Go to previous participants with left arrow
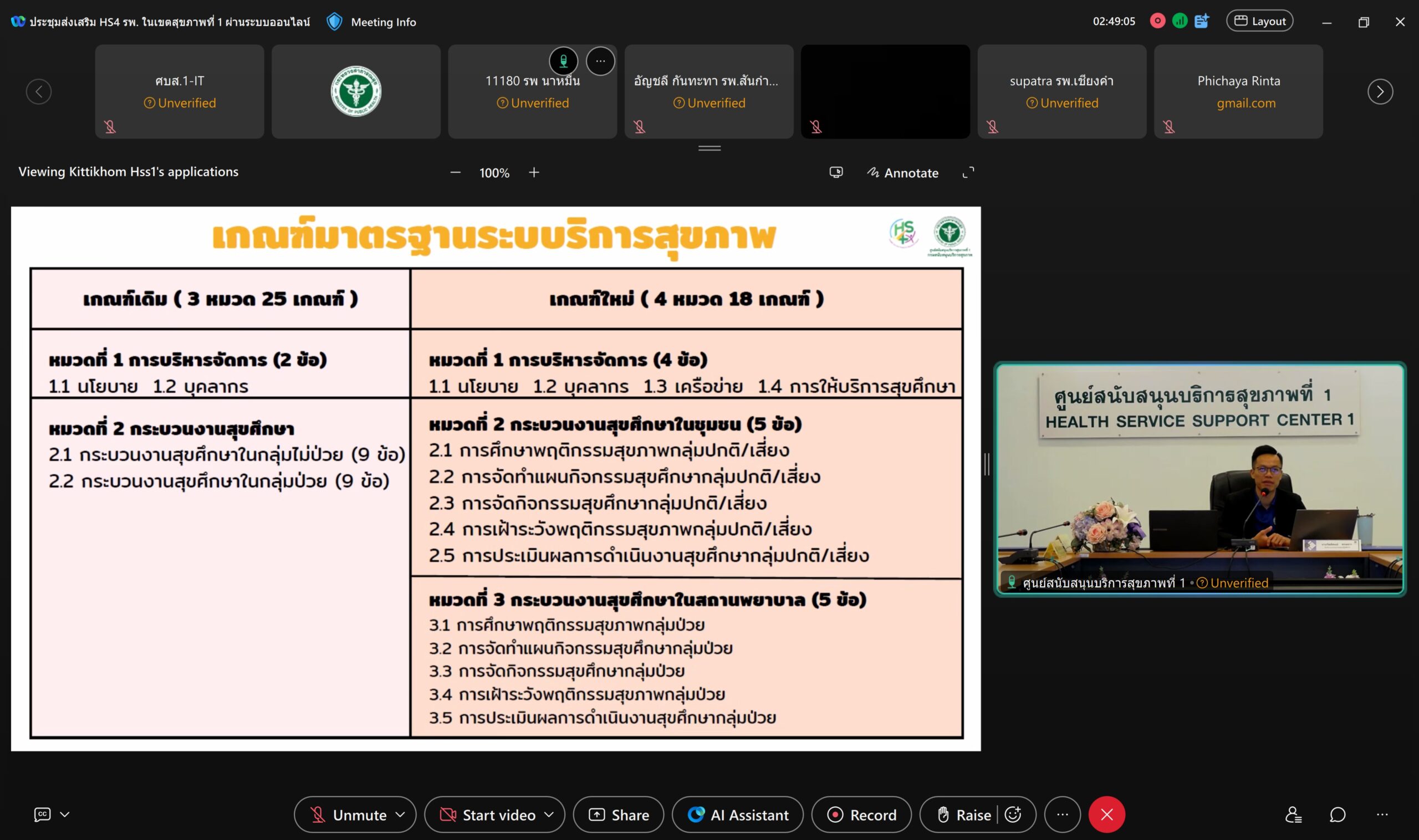 pyautogui.click(x=38, y=91)
